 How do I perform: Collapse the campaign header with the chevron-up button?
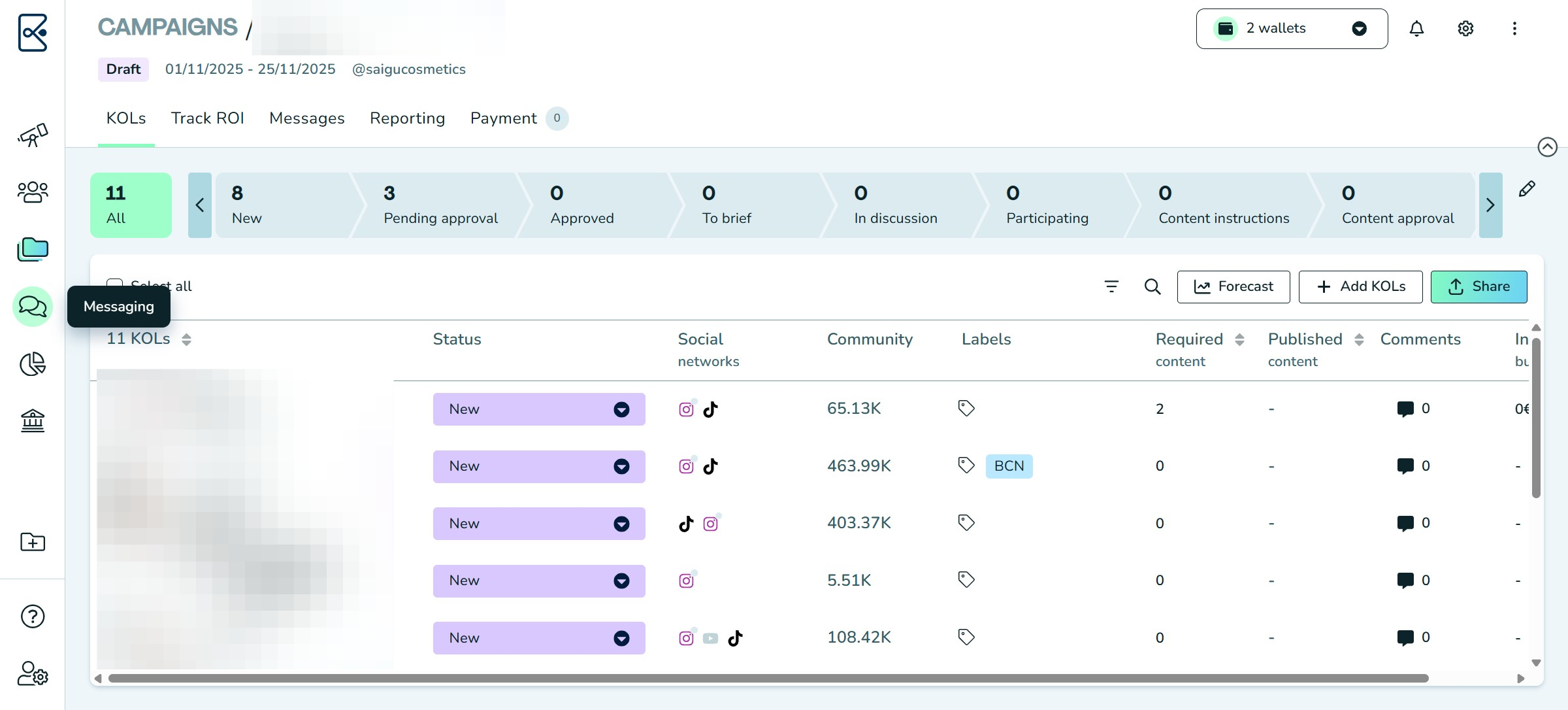click(x=1547, y=147)
